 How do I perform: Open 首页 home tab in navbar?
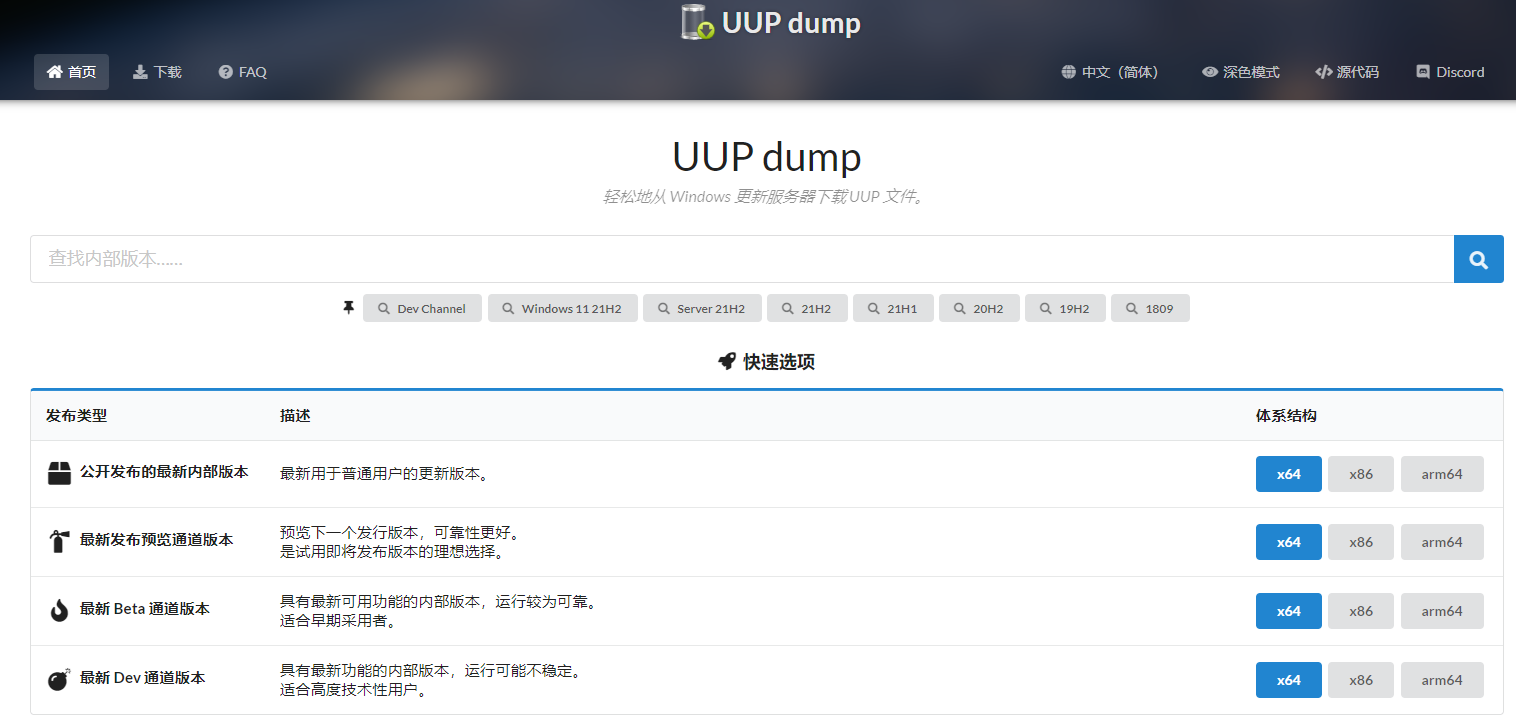coord(71,72)
